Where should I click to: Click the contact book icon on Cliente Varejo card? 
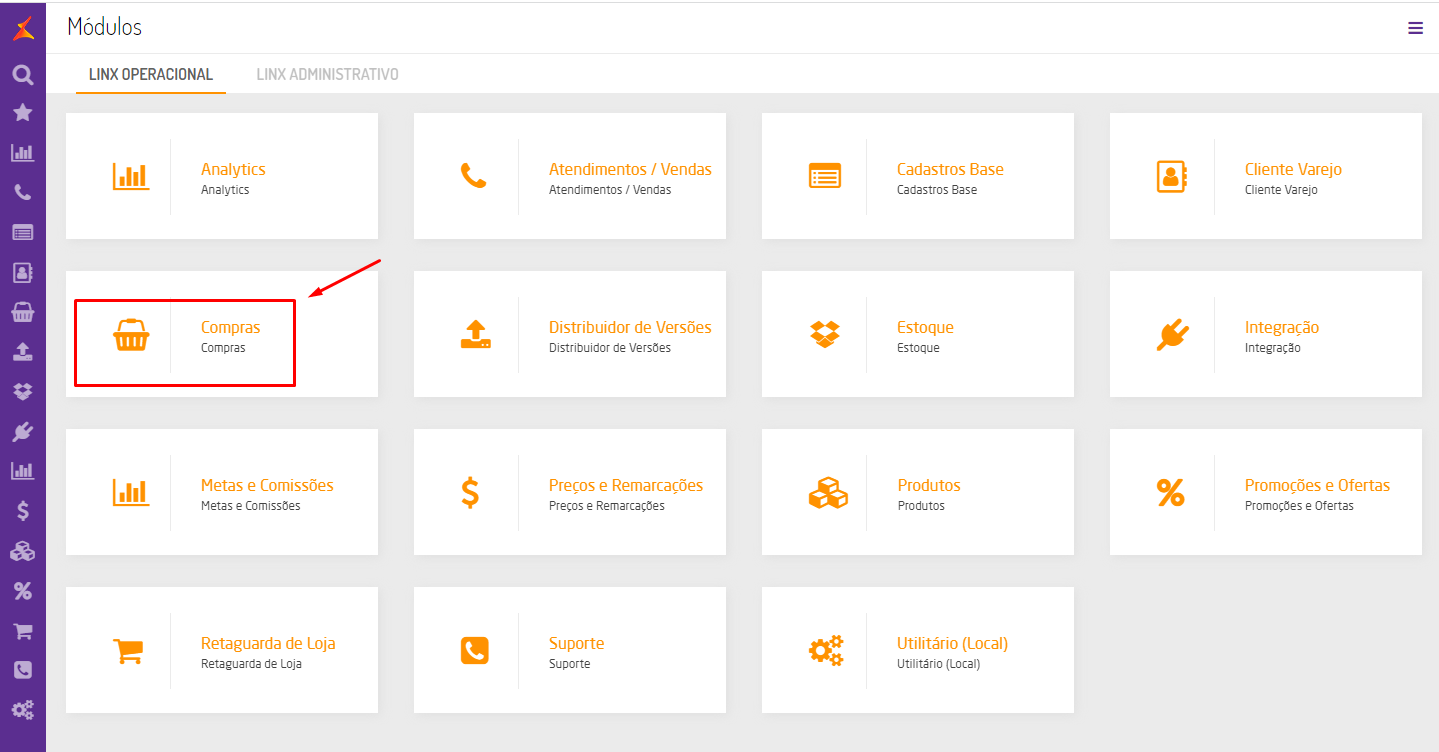[x=1171, y=176]
